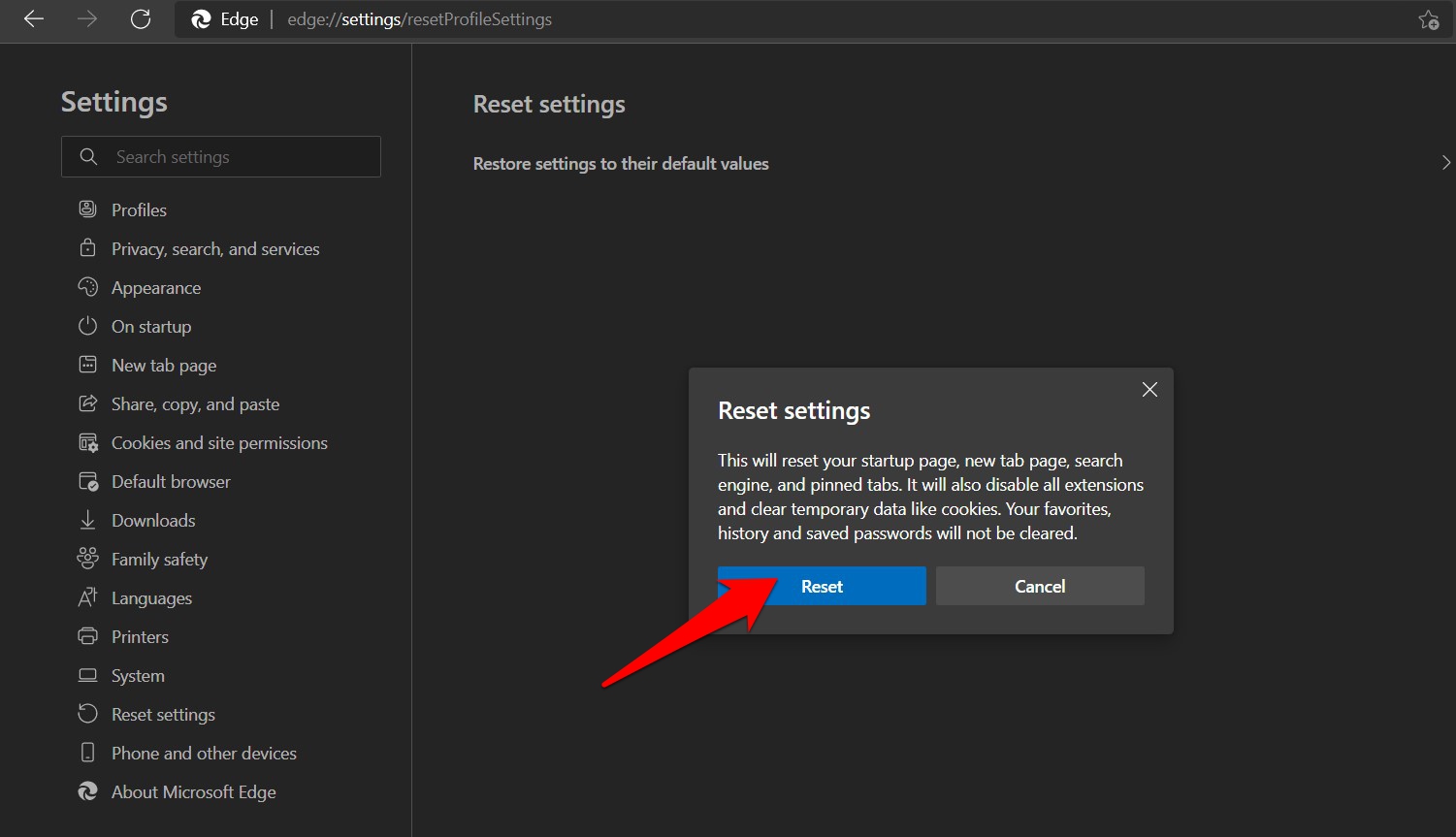This screenshot has width=1456, height=837.
Task: Select the Default browser shield icon
Action: tap(87, 481)
